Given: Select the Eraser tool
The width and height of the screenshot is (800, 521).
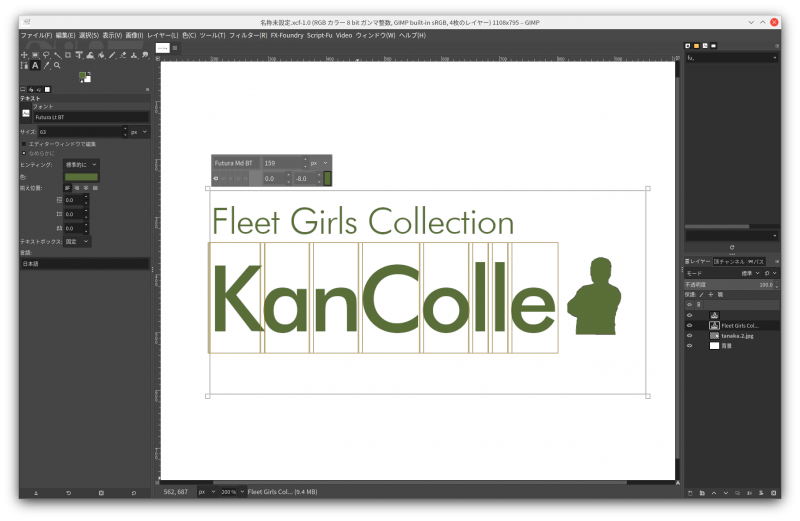Looking at the screenshot, I should coord(123,55).
